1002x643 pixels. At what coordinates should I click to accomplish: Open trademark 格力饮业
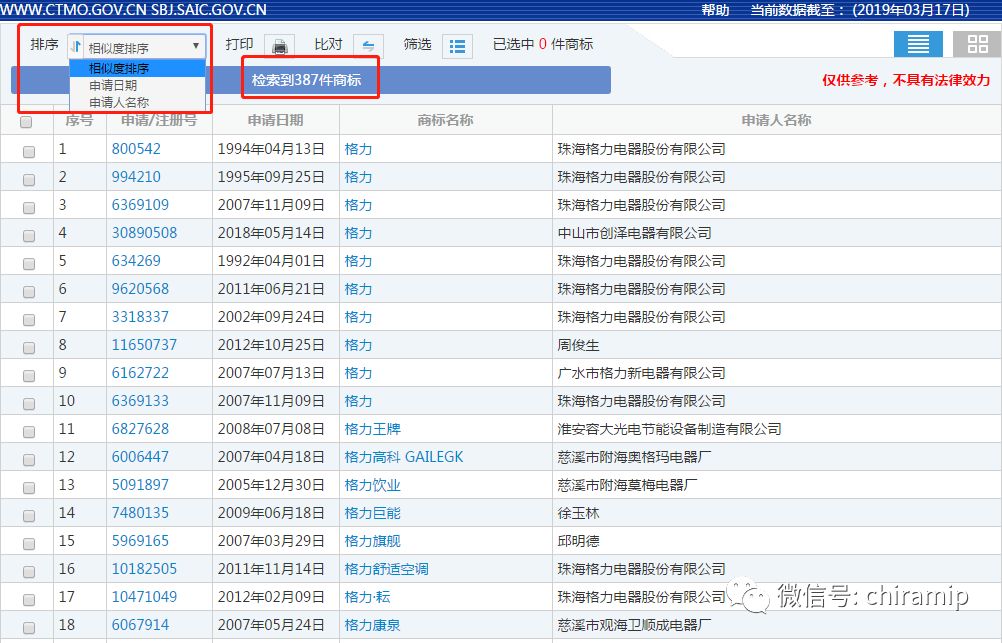click(373, 485)
